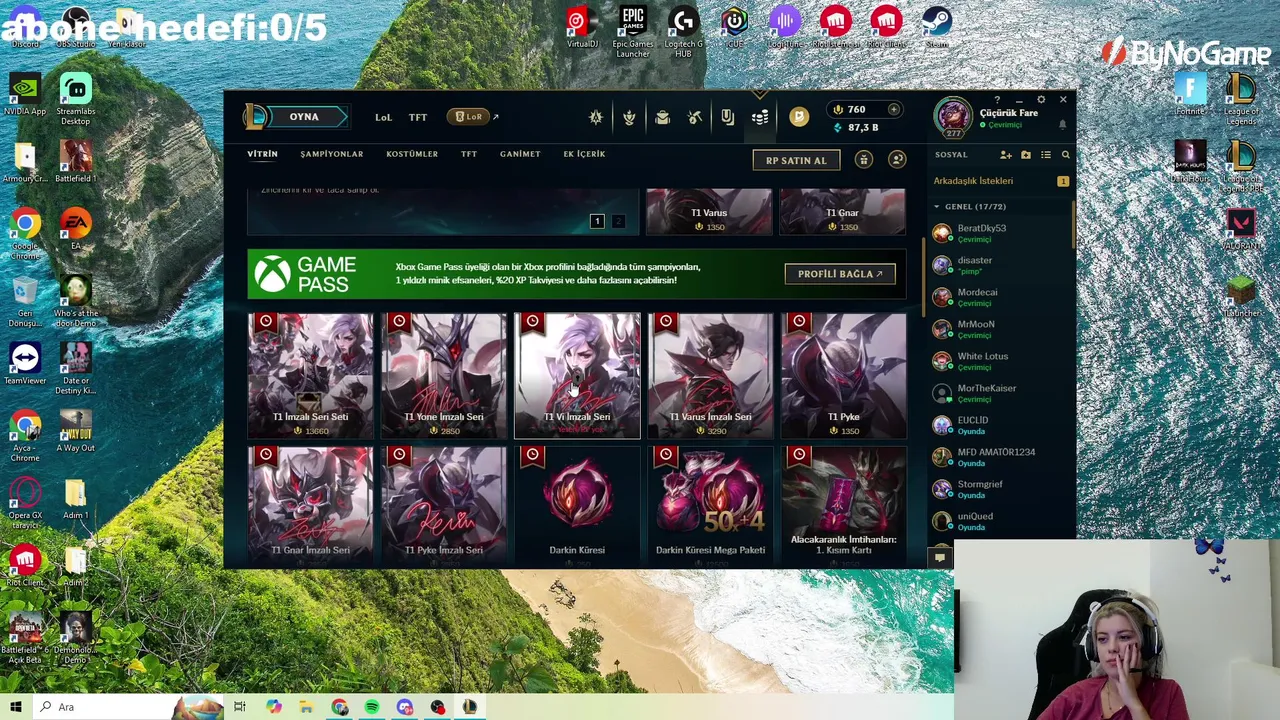
Task: Click Spotify in the Windows taskbar
Action: click(372, 707)
